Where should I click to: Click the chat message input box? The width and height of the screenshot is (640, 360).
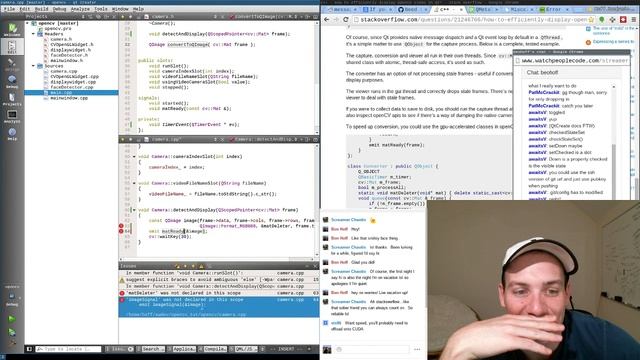pyautogui.click(x=371, y=349)
